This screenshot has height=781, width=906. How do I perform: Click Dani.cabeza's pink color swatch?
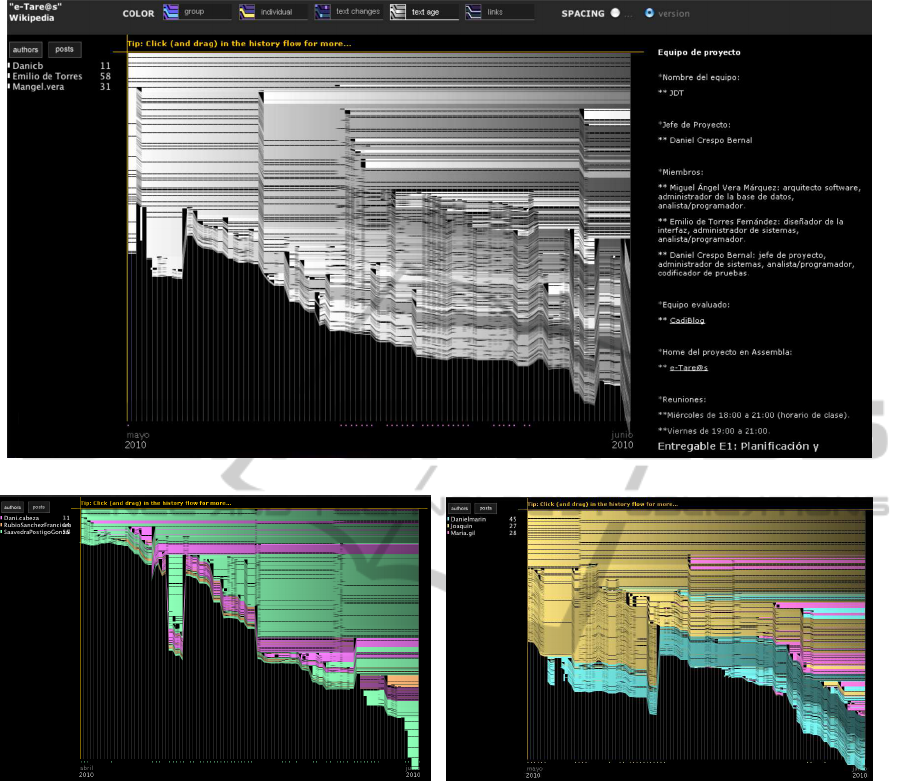tap(3, 519)
